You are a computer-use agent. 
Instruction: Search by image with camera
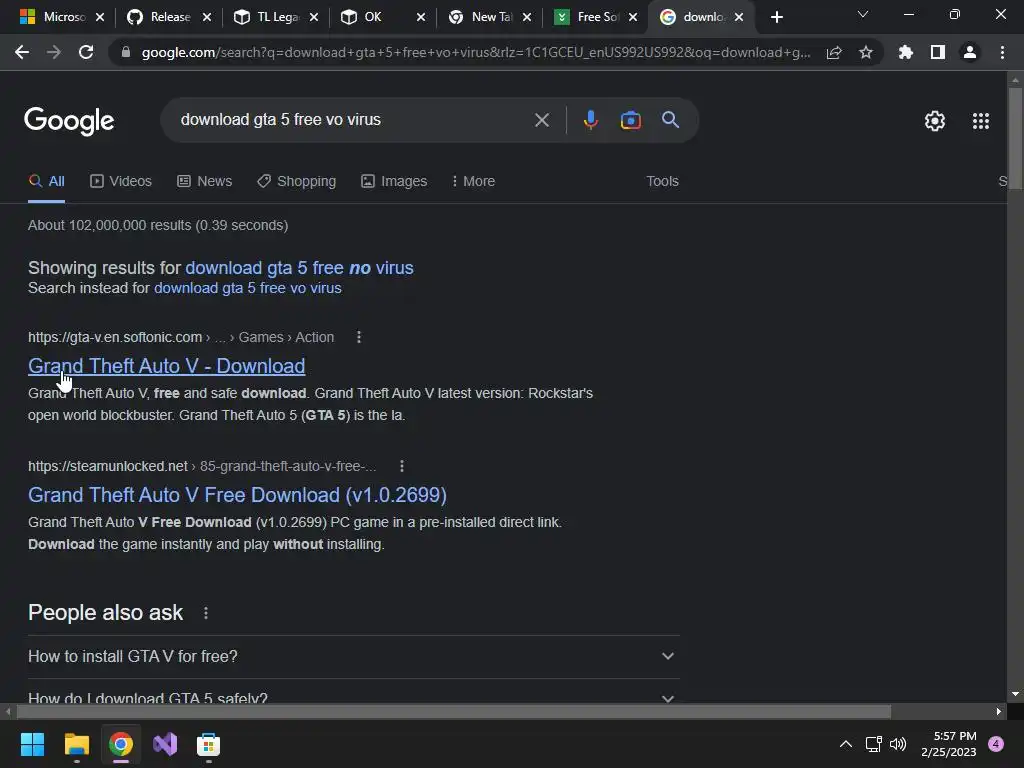pyautogui.click(x=630, y=120)
